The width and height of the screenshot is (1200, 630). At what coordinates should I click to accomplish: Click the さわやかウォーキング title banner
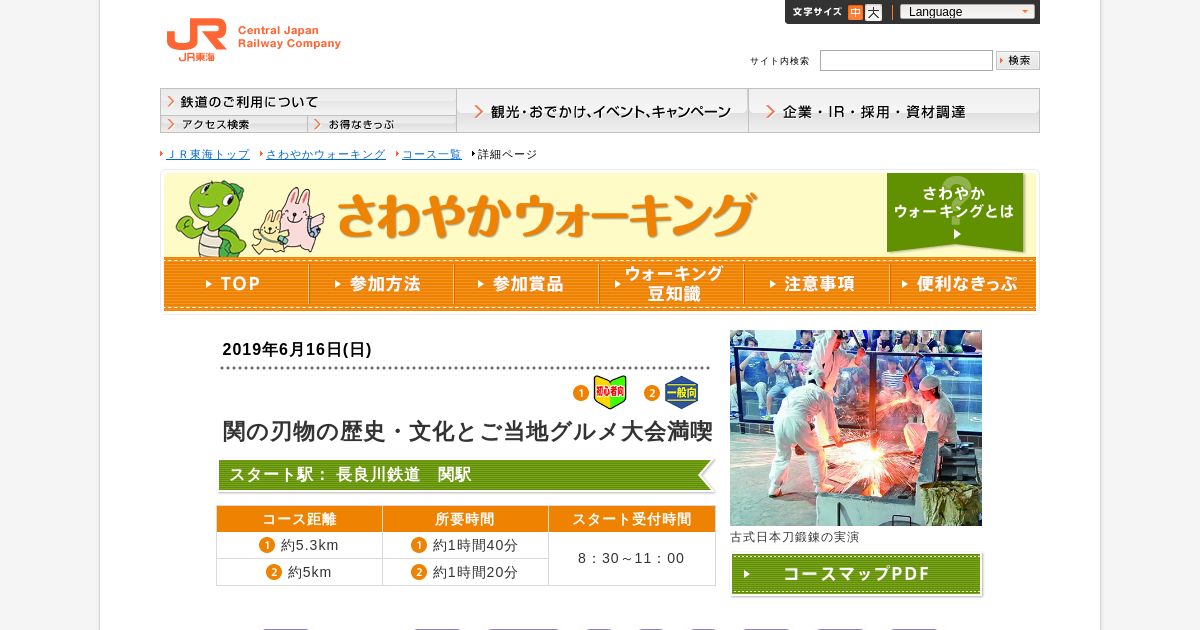(545, 214)
